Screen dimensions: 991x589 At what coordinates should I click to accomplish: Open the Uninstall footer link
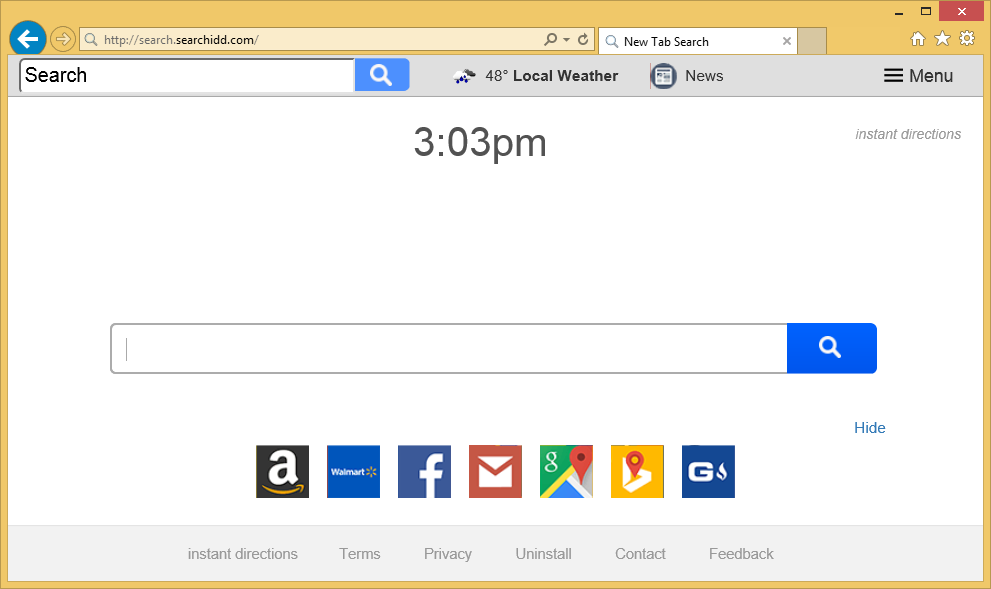click(544, 554)
